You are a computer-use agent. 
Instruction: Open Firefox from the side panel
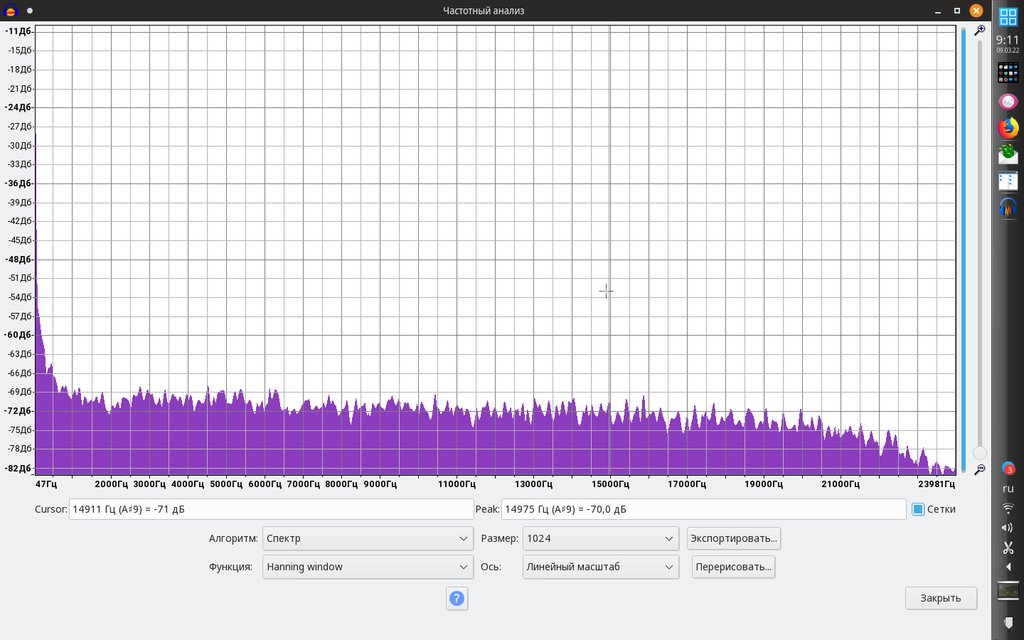coord(1008,127)
